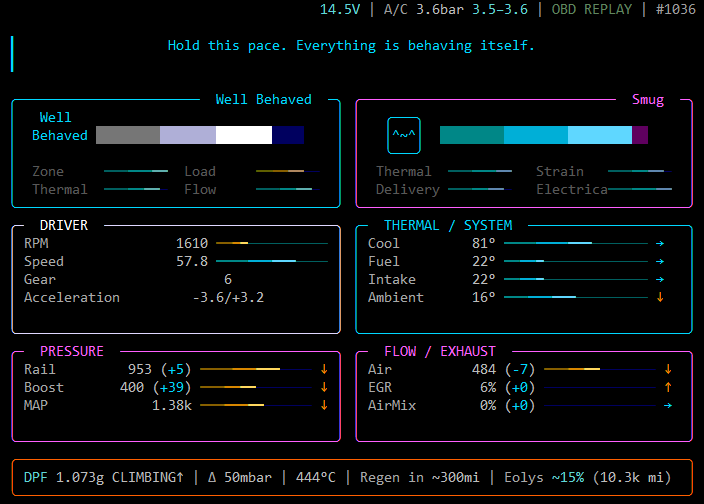Click the Delivery label in Smug panel
This screenshot has height=504, width=704.
408,189
